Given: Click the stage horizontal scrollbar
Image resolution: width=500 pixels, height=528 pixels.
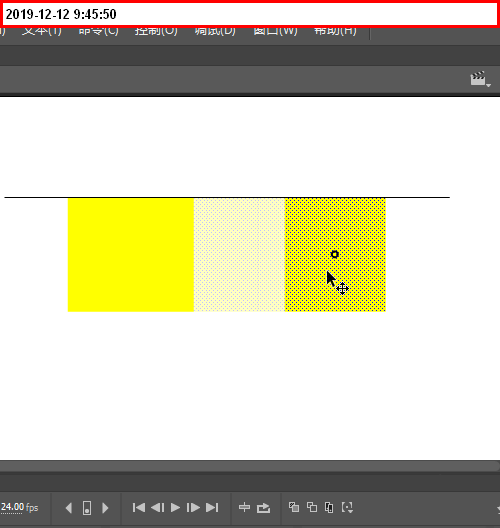Looking at the screenshot, I should [x=250, y=466].
